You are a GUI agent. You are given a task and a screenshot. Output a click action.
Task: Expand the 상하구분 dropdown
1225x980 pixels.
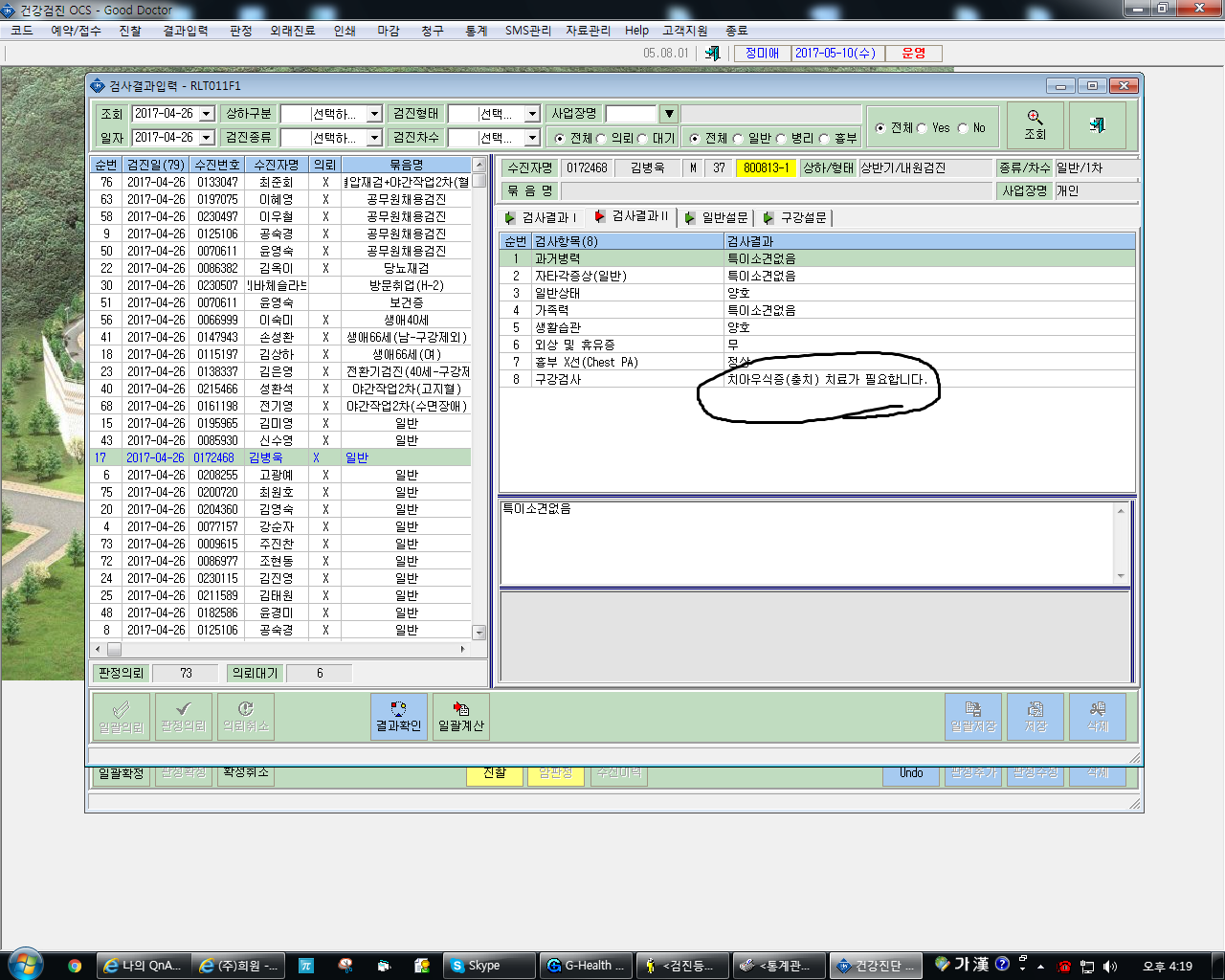[x=374, y=114]
